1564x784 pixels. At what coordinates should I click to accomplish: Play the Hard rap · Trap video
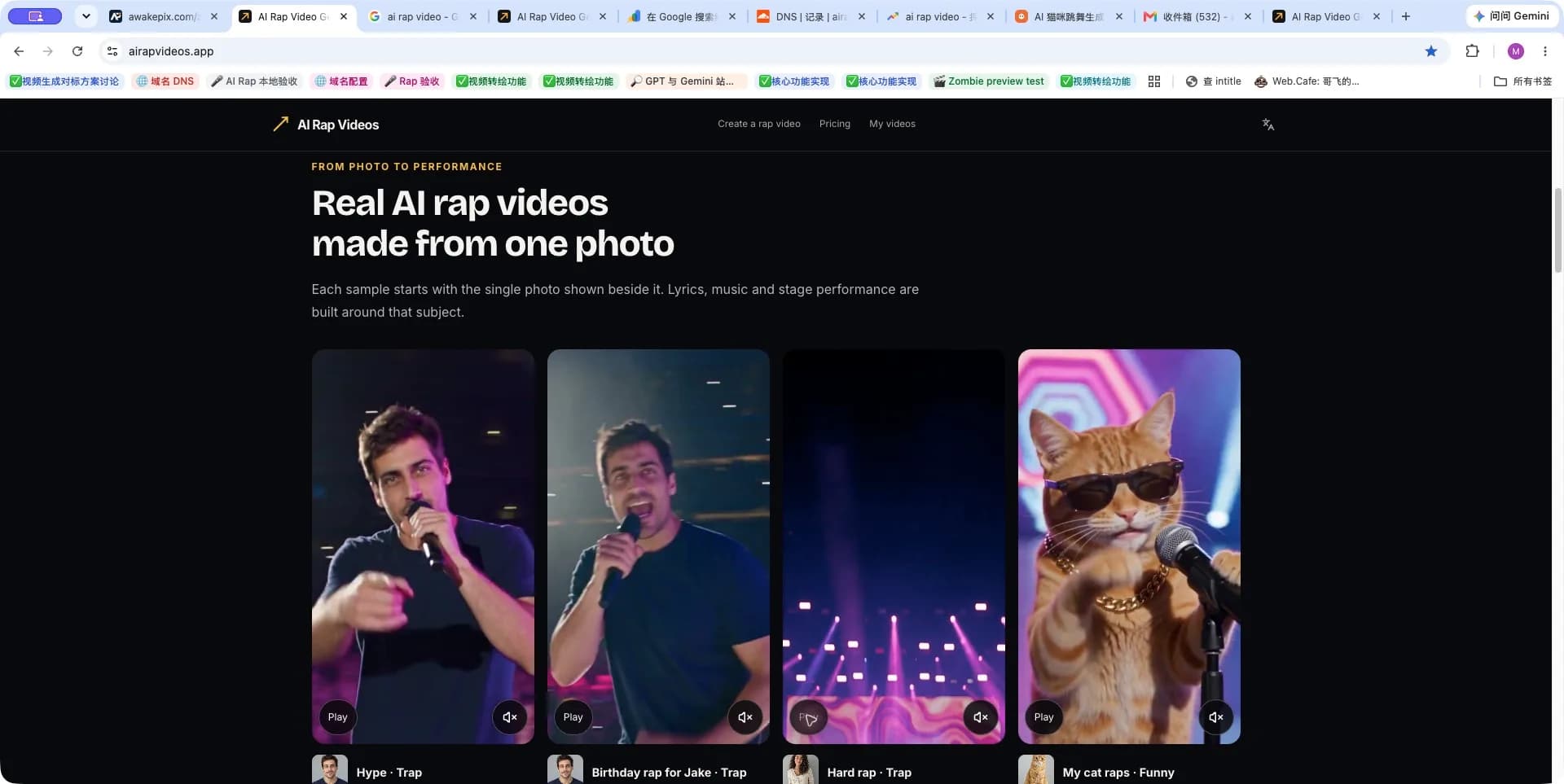(808, 717)
